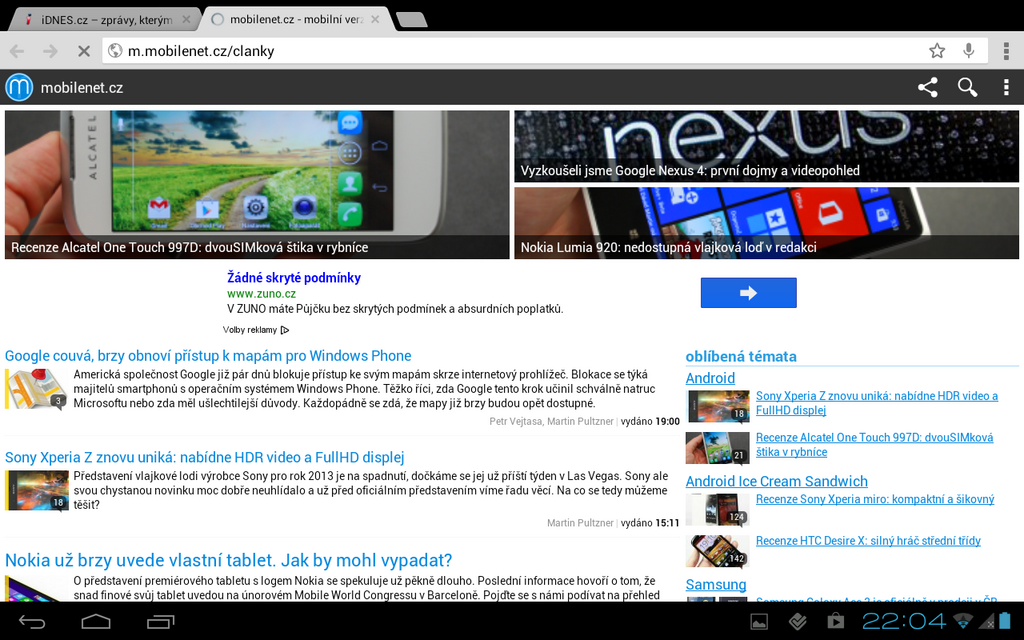Stop page loading with X button
Viewport: 1024px width, 640px height.
point(83,51)
